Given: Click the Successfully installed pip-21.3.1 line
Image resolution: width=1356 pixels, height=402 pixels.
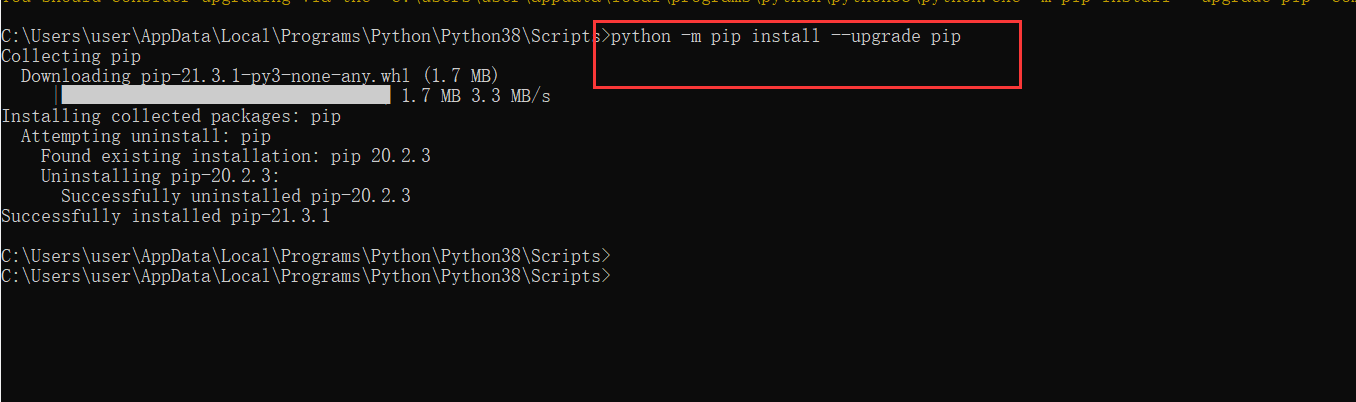Looking at the screenshot, I should pyautogui.click(x=166, y=217).
